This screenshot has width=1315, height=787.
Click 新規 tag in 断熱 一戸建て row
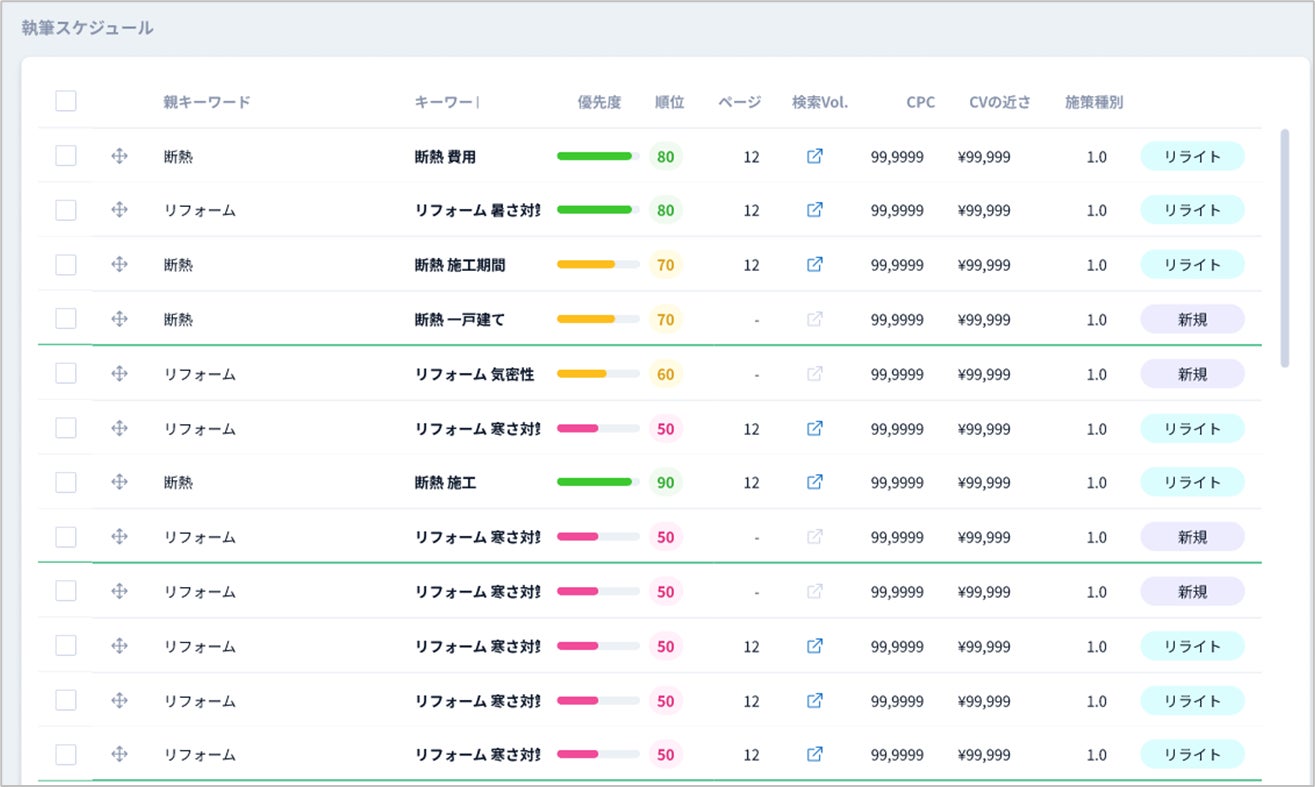click(x=1192, y=319)
